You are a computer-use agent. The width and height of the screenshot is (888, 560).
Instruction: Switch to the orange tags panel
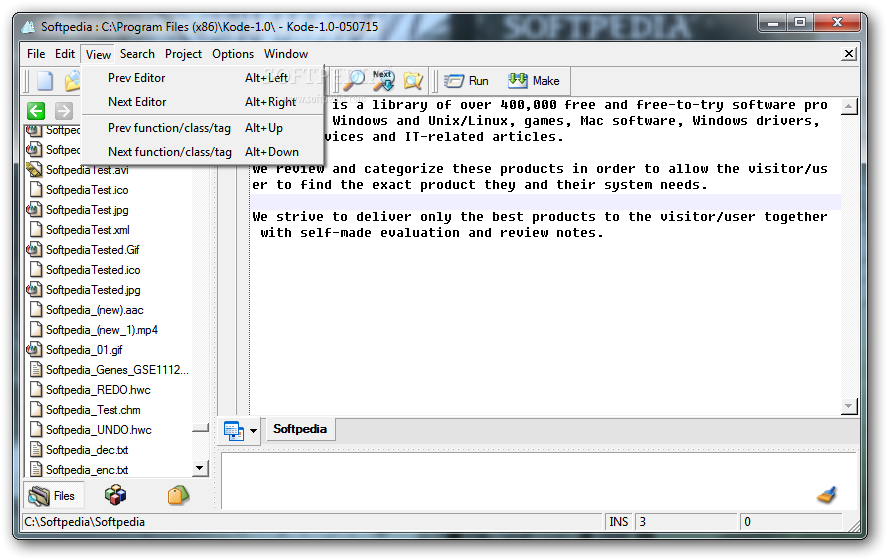pyautogui.click(x=178, y=495)
